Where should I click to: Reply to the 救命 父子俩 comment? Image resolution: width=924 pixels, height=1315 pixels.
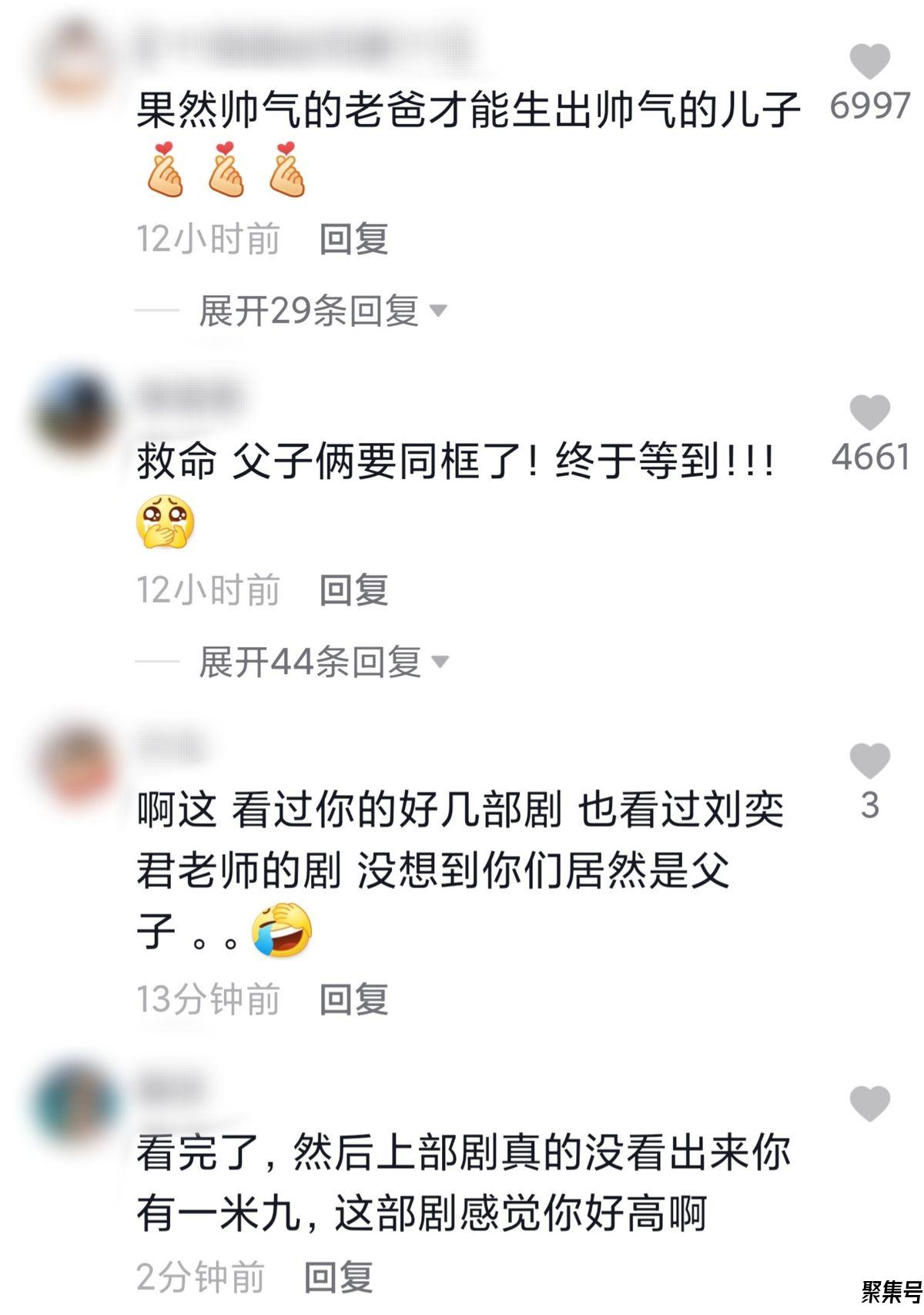[353, 590]
